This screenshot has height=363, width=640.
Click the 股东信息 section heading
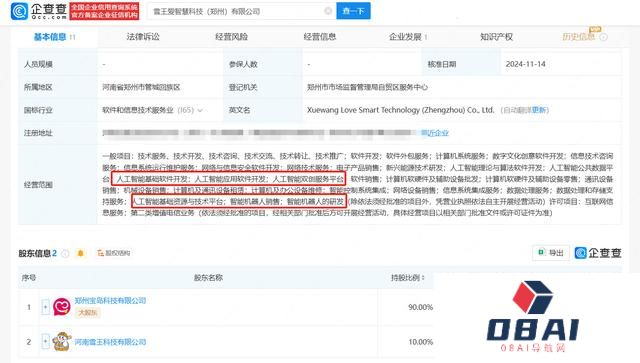coord(38,253)
